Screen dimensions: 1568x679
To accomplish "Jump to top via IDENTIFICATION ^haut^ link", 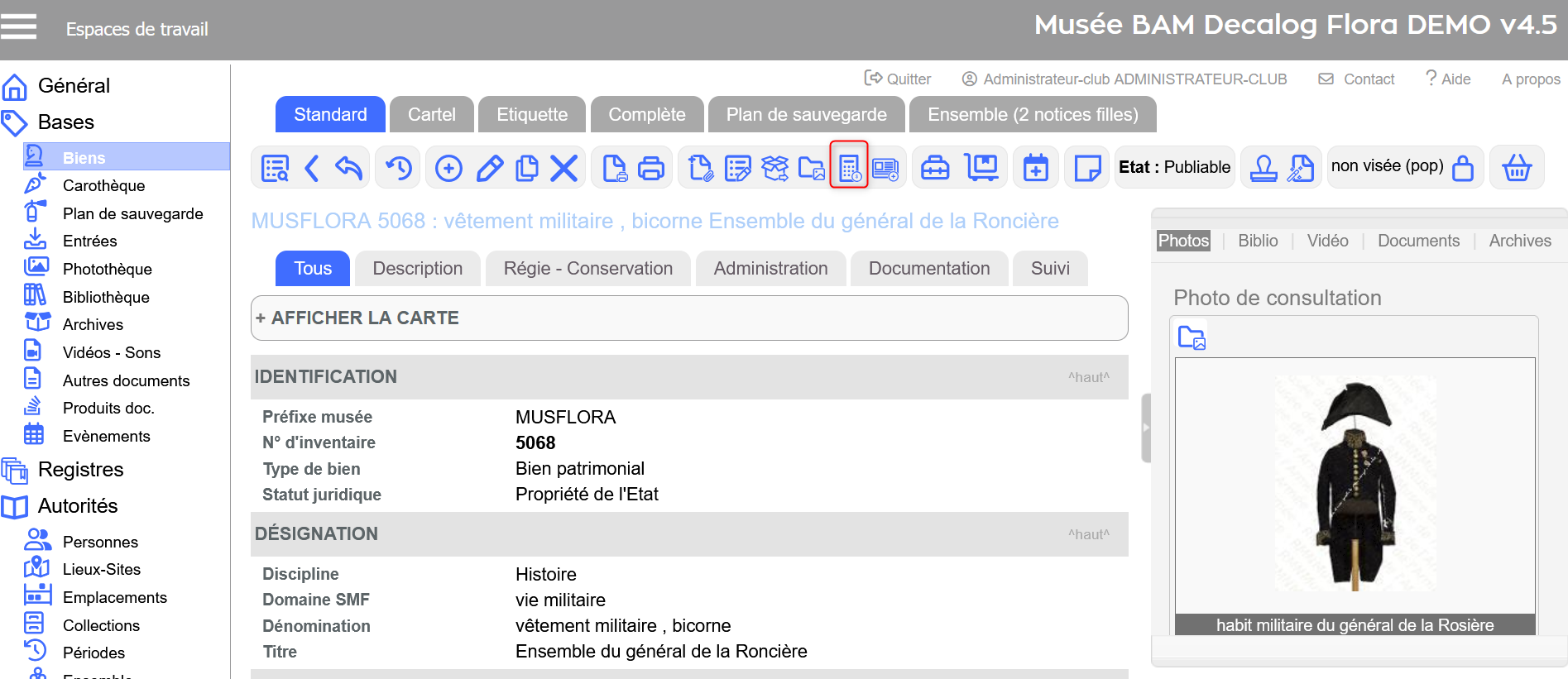I will tap(1088, 377).
